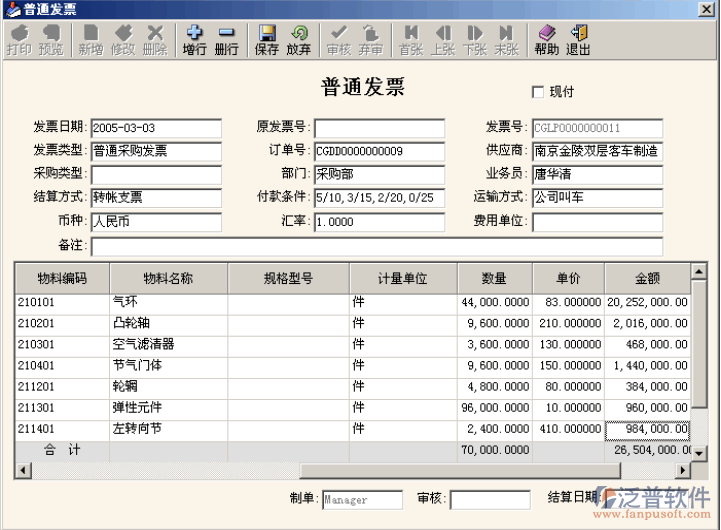Open 帮助 (help) from the toolbar
The width and height of the screenshot is (721, 530).
(x=546, y=40)
